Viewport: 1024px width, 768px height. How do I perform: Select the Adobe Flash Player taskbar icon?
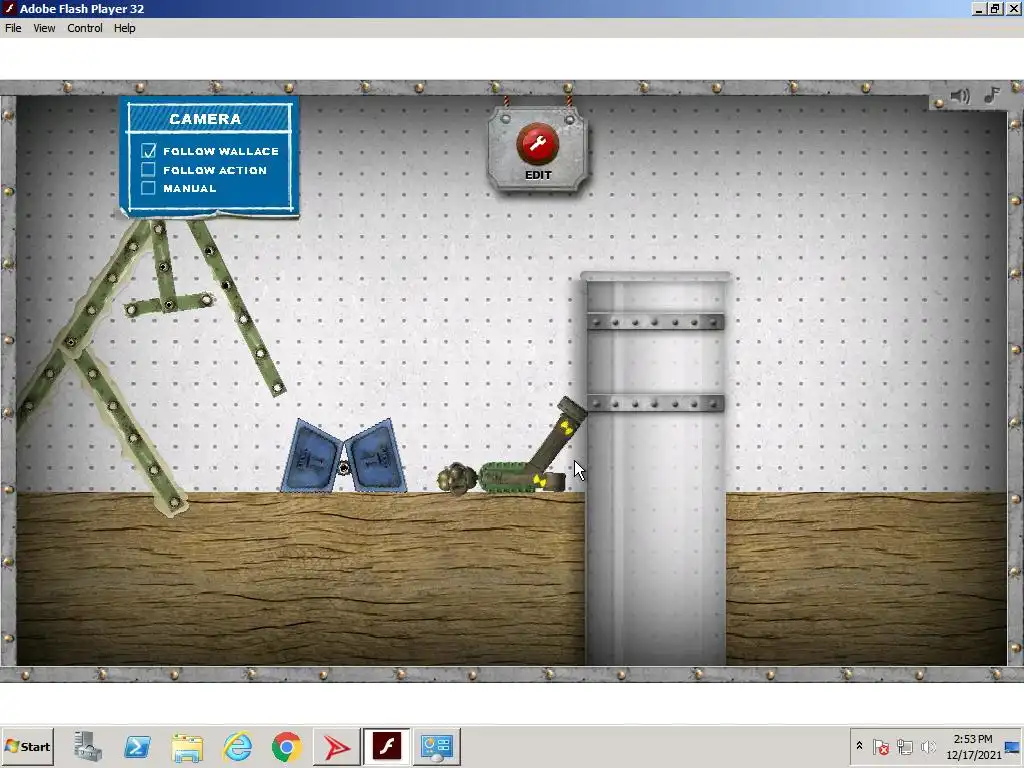click(x=387, y=746)
